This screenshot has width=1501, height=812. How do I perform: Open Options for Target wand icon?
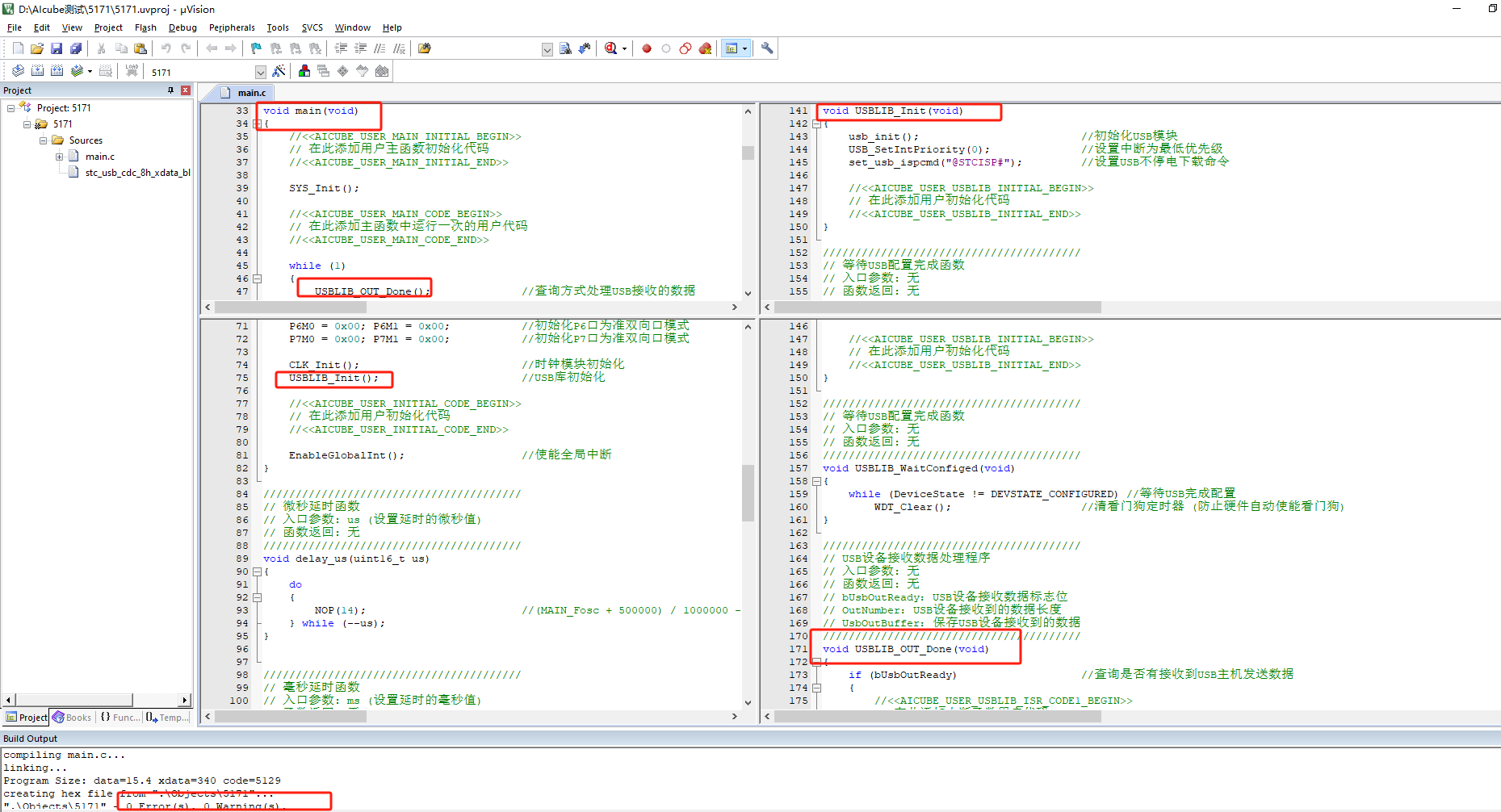(x=279, y=71)
